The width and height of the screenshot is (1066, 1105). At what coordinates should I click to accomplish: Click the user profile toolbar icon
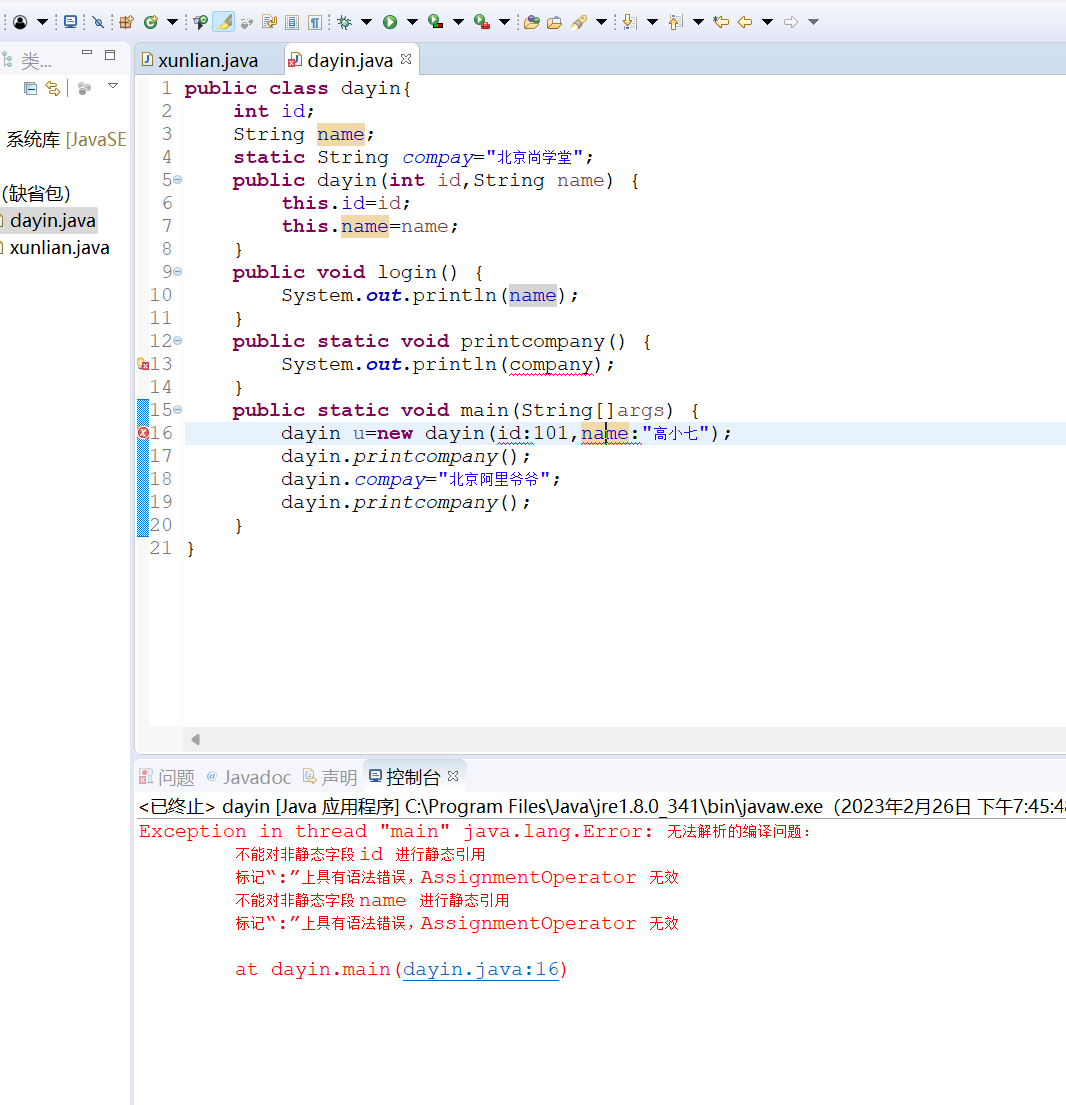(x=20, y=22)
